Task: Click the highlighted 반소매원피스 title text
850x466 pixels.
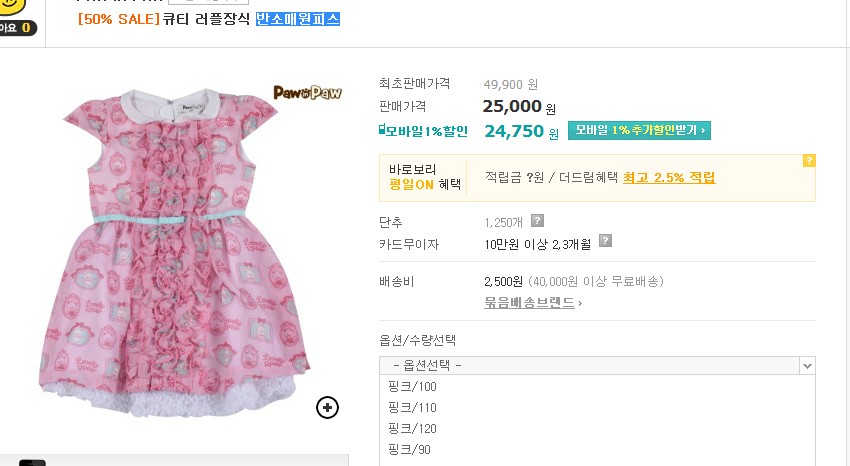Action: 298,19
